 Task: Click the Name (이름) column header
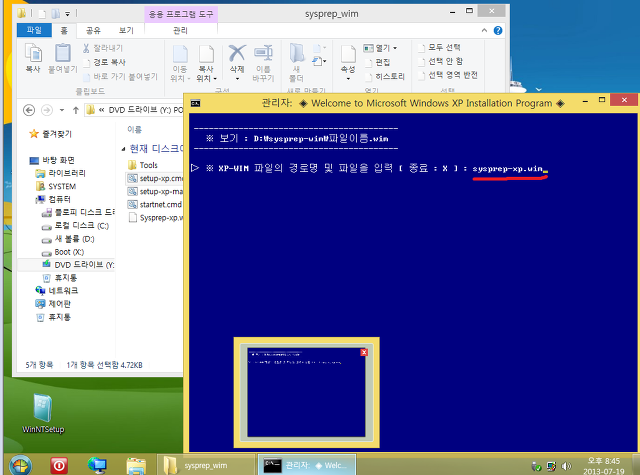click(134, 130)
